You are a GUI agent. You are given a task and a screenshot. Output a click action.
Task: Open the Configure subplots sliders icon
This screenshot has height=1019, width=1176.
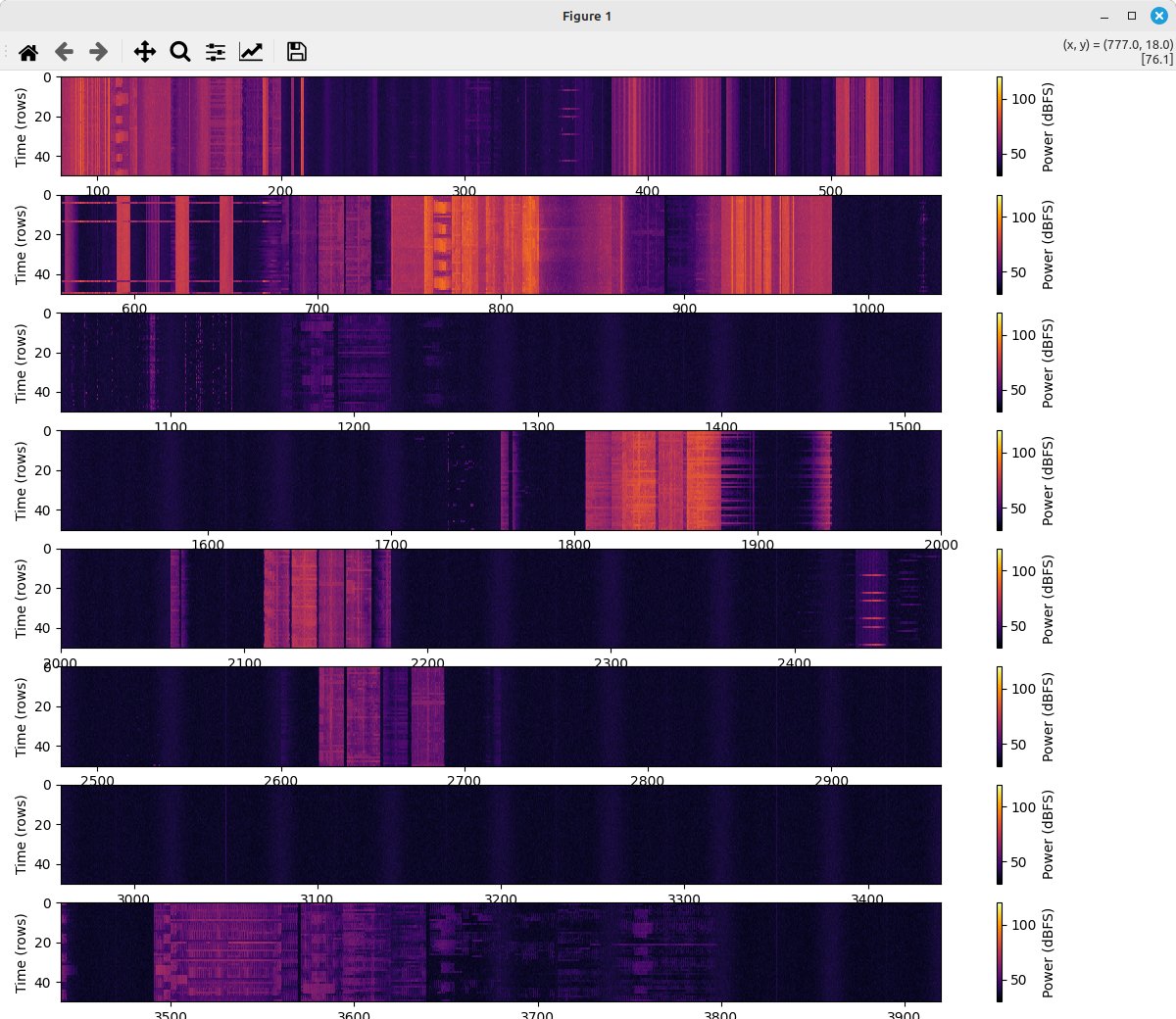point(216,52)
